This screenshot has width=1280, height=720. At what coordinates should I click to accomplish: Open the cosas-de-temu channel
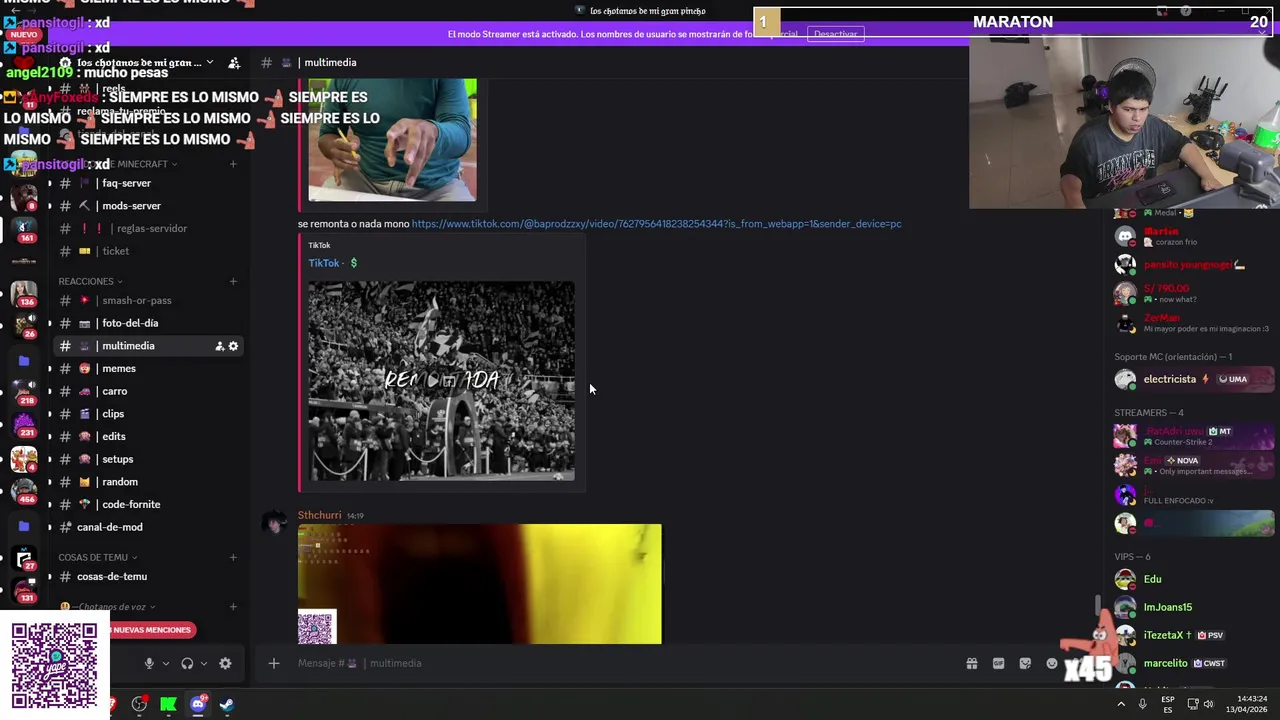(148, 576)
